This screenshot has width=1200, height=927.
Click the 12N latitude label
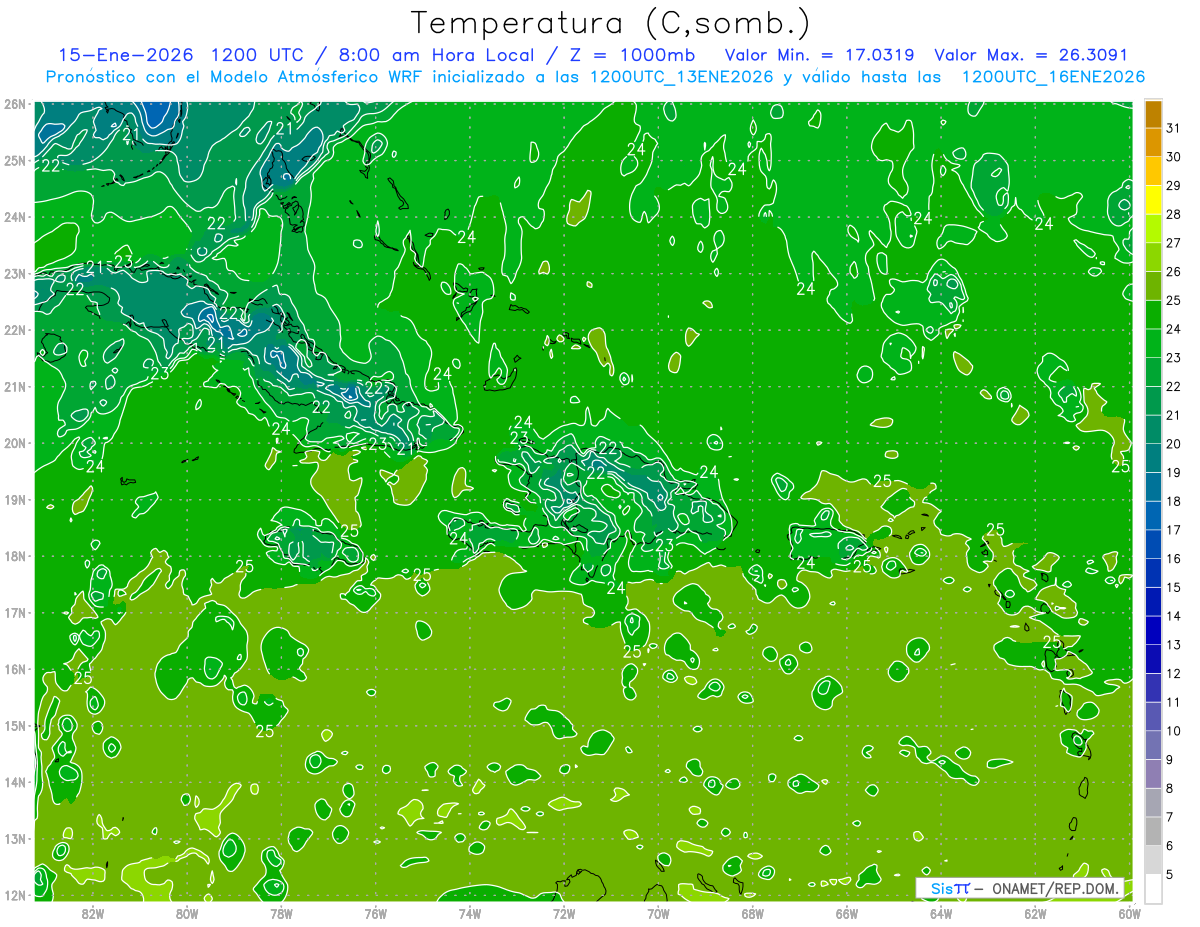click(x=15, y=895)
